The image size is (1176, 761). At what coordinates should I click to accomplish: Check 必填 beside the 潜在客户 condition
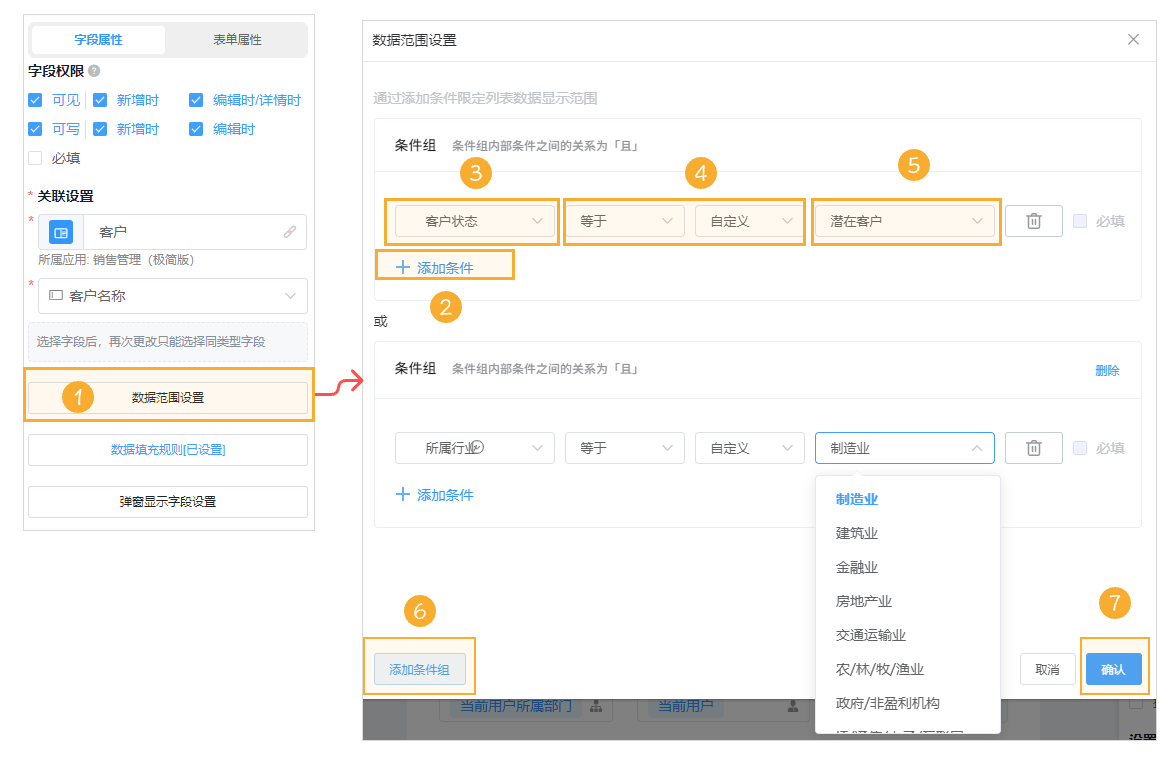1078,221
